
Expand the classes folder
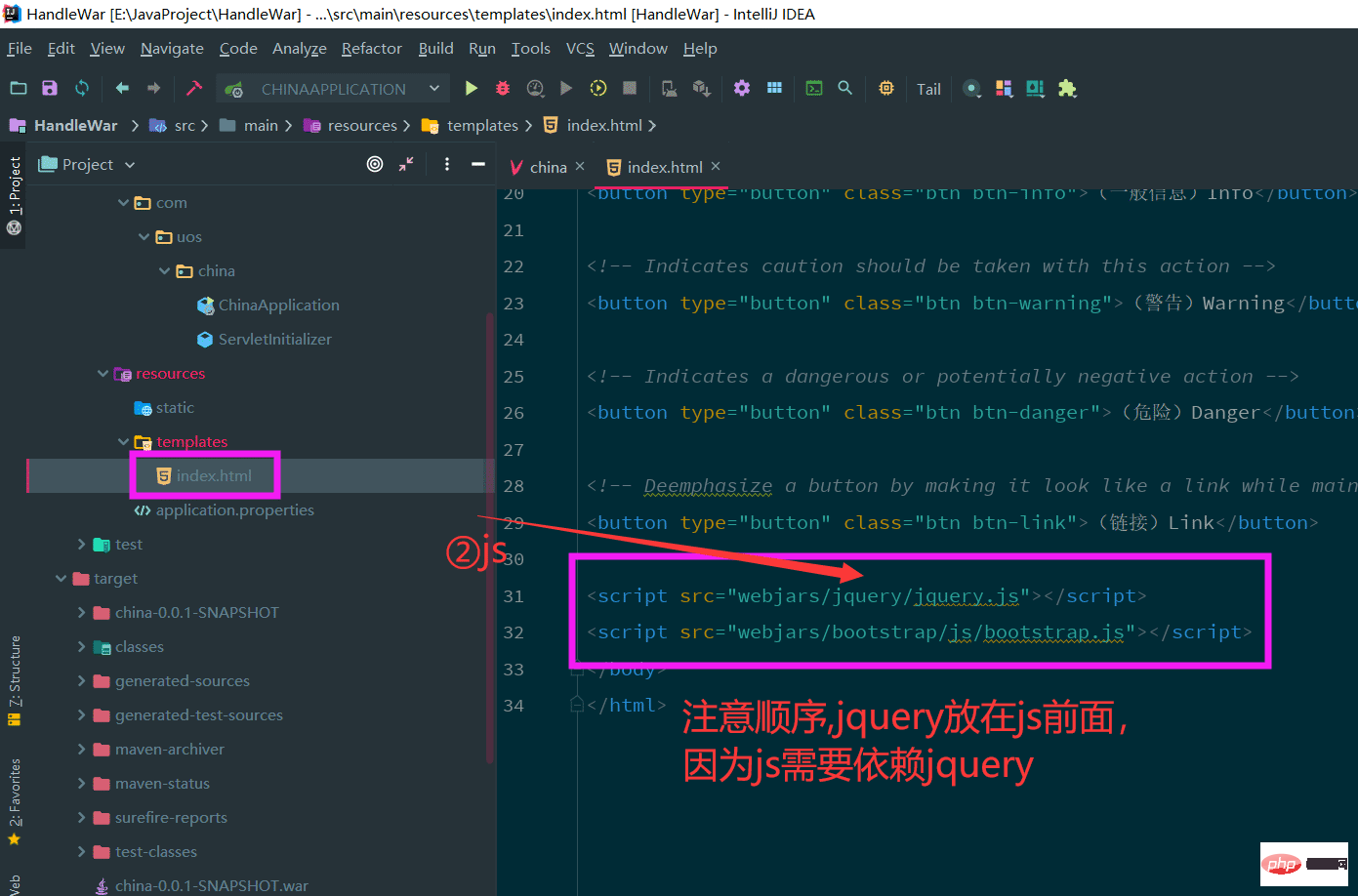(82, 647)
